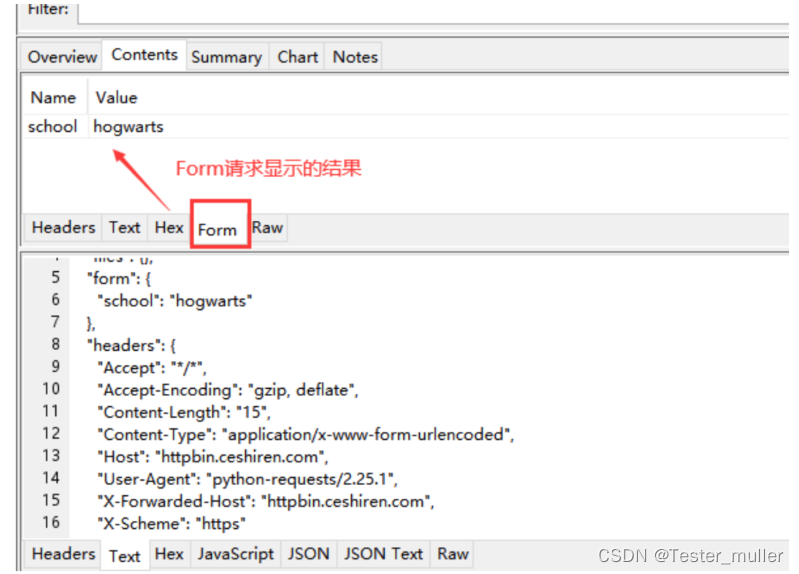Image resolution: width=799 pixels, height=574 pixels.
Task: Open response JavaScript tab
Action: coord(235,554)
